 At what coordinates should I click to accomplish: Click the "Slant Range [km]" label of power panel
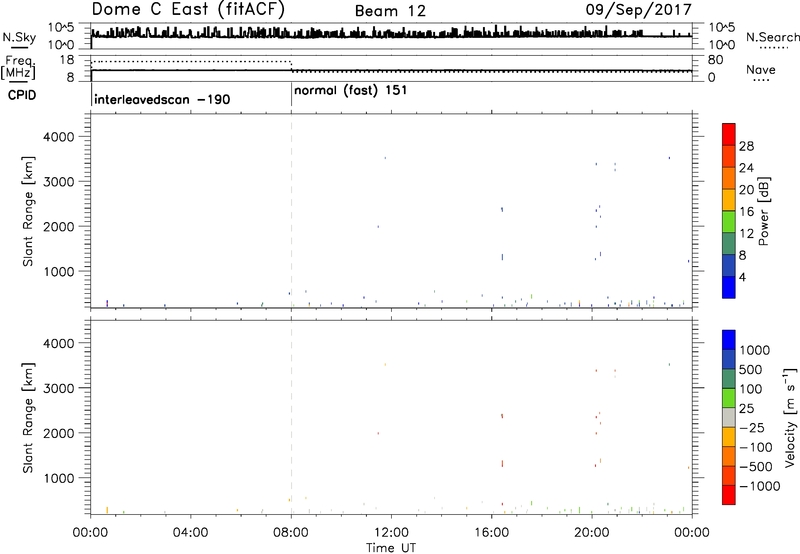[x=28, y=211]
